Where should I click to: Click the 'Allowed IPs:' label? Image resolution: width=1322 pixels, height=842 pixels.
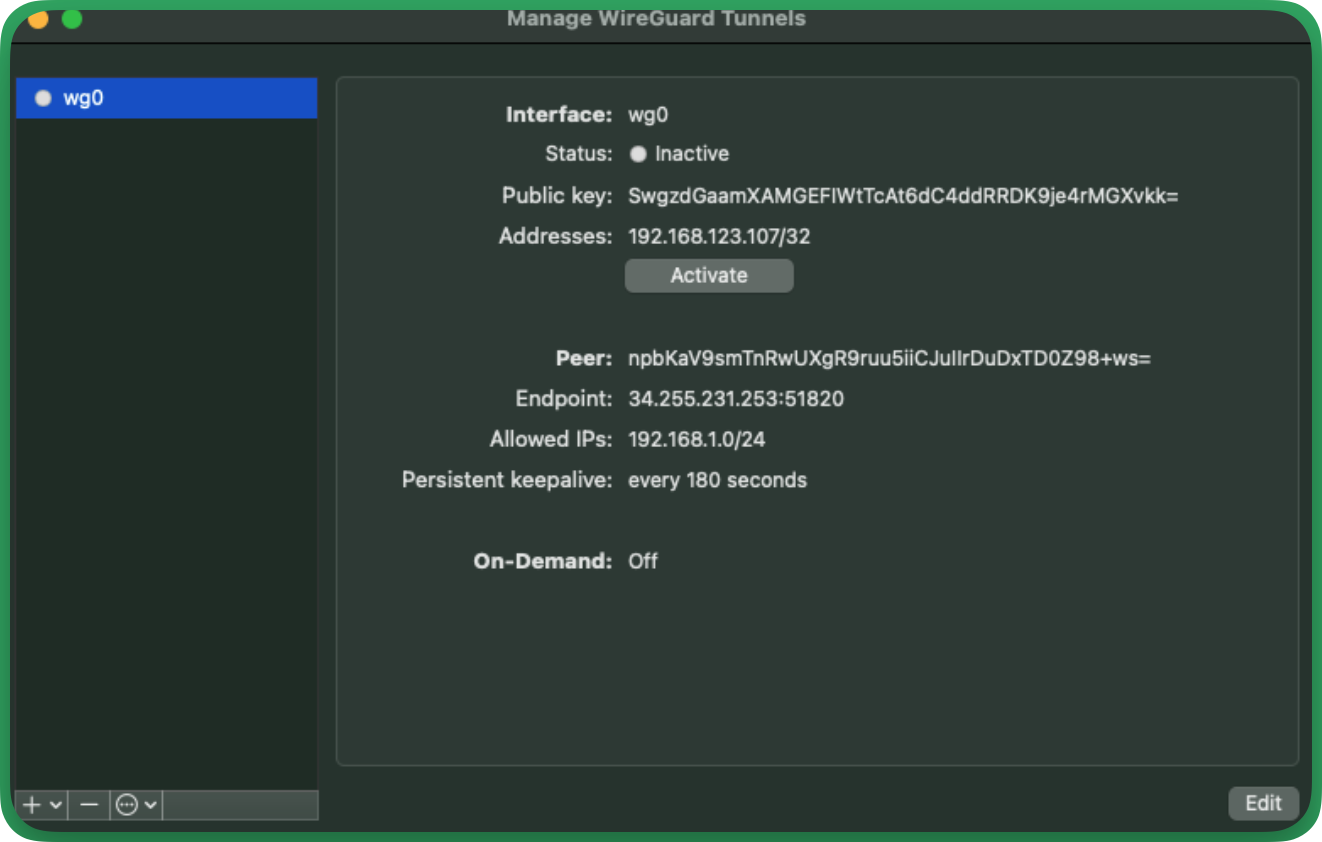point(551,439)
